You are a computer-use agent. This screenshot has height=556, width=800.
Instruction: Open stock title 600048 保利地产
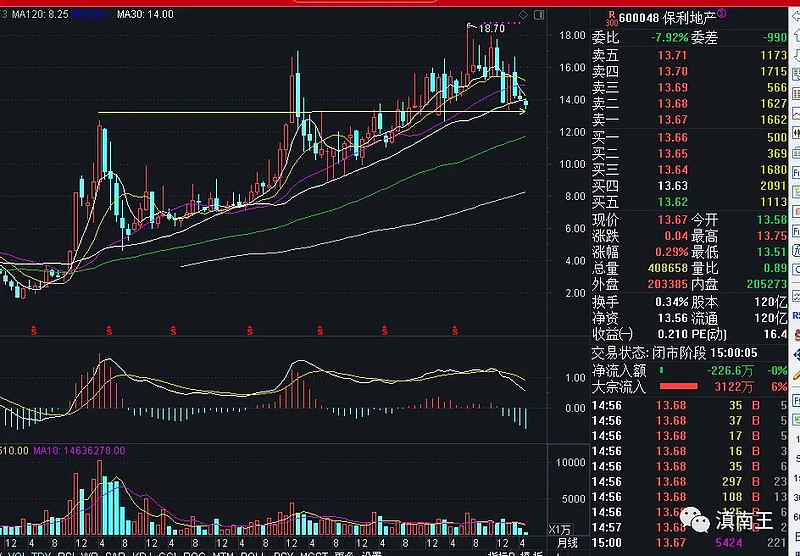point(667,19)
